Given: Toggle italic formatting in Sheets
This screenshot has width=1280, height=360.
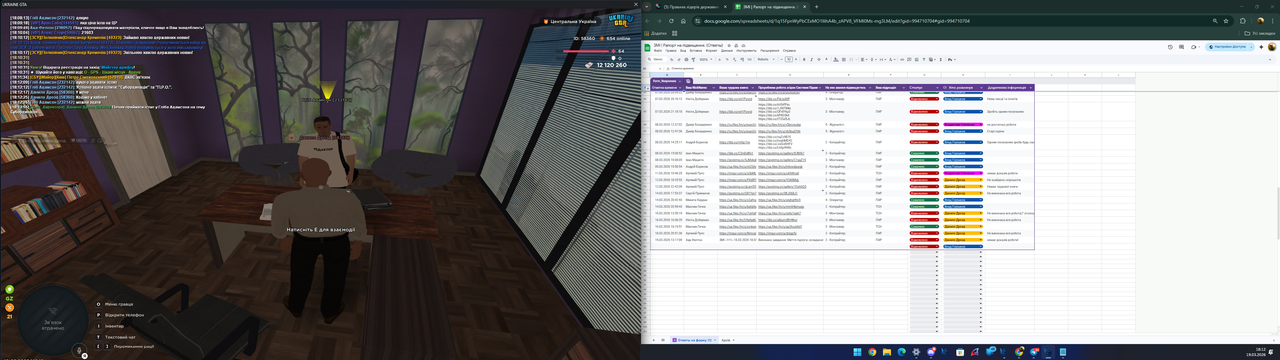Looking at the screenshot, I should pos(811,59).
